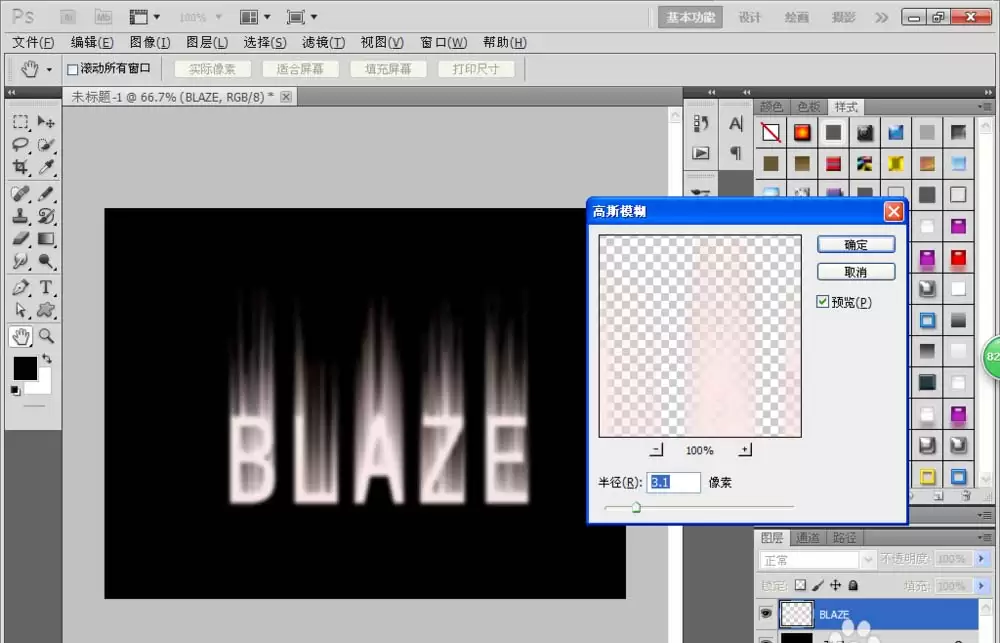Hide the BLAZE layer visibility eye

(766, 614)
